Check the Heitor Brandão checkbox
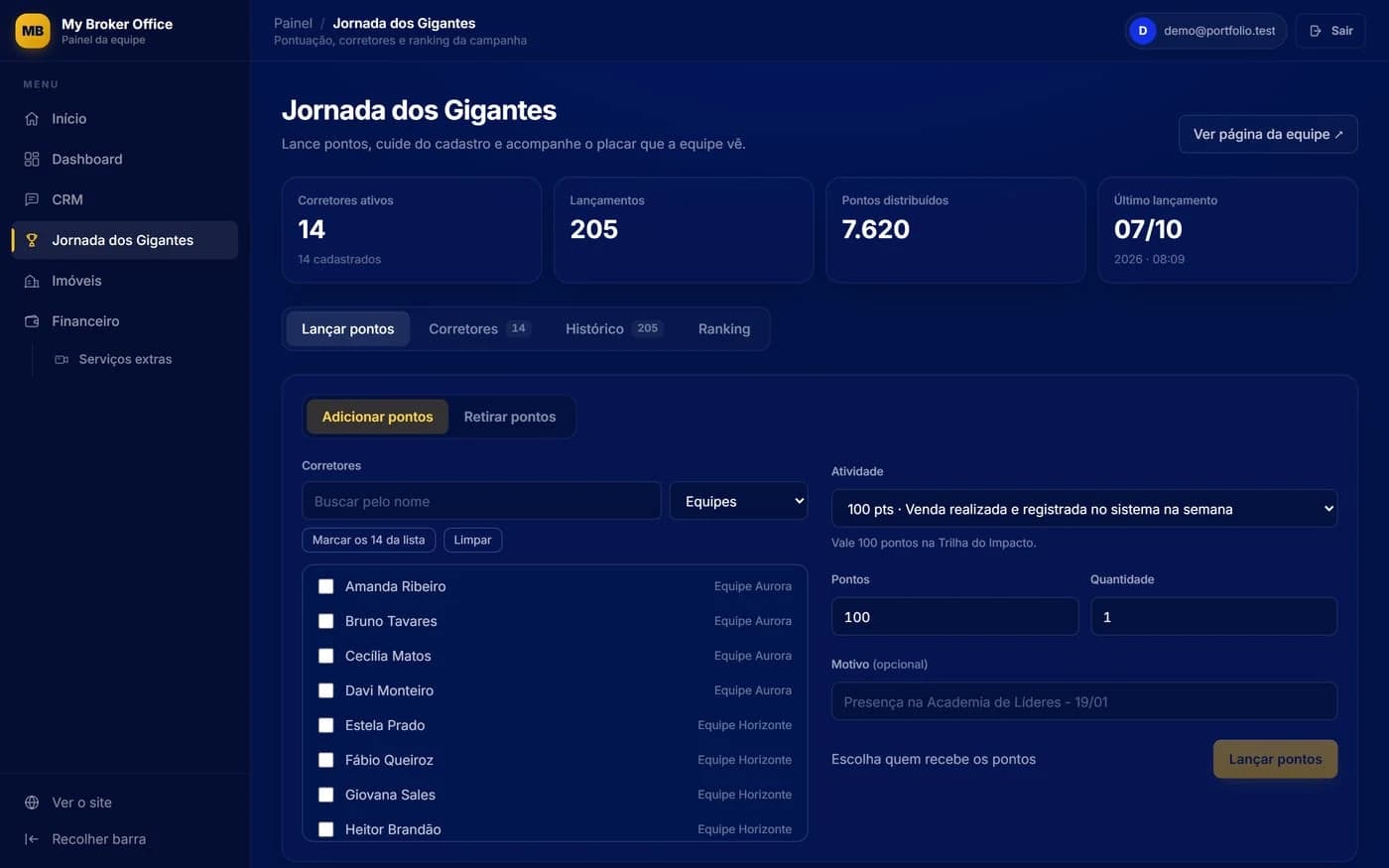 coord(325,830)
